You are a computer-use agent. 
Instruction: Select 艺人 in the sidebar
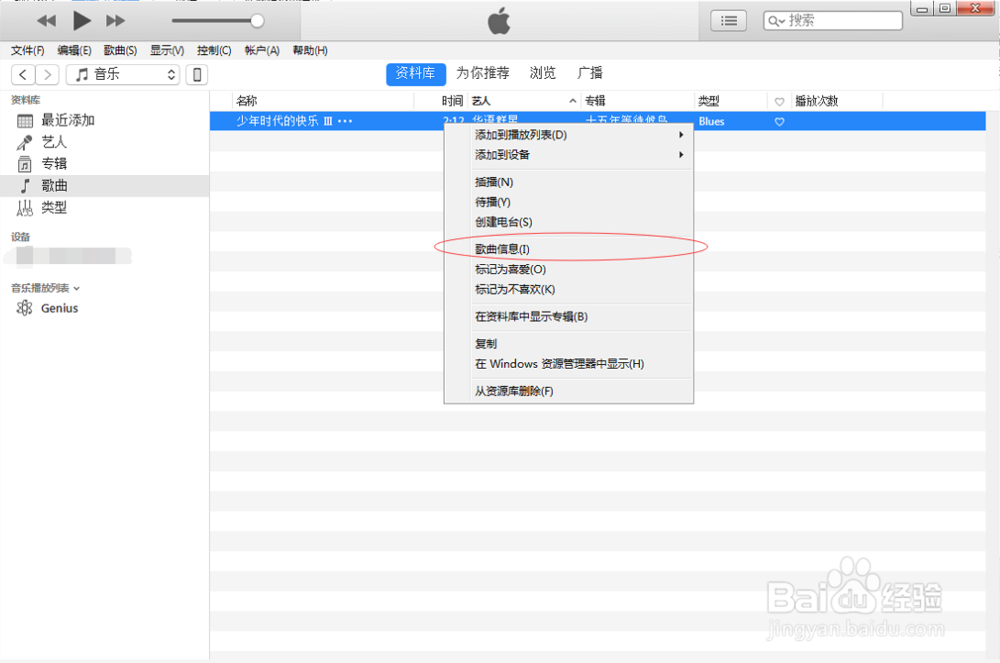pyautogui.click(x=105, y=142)
